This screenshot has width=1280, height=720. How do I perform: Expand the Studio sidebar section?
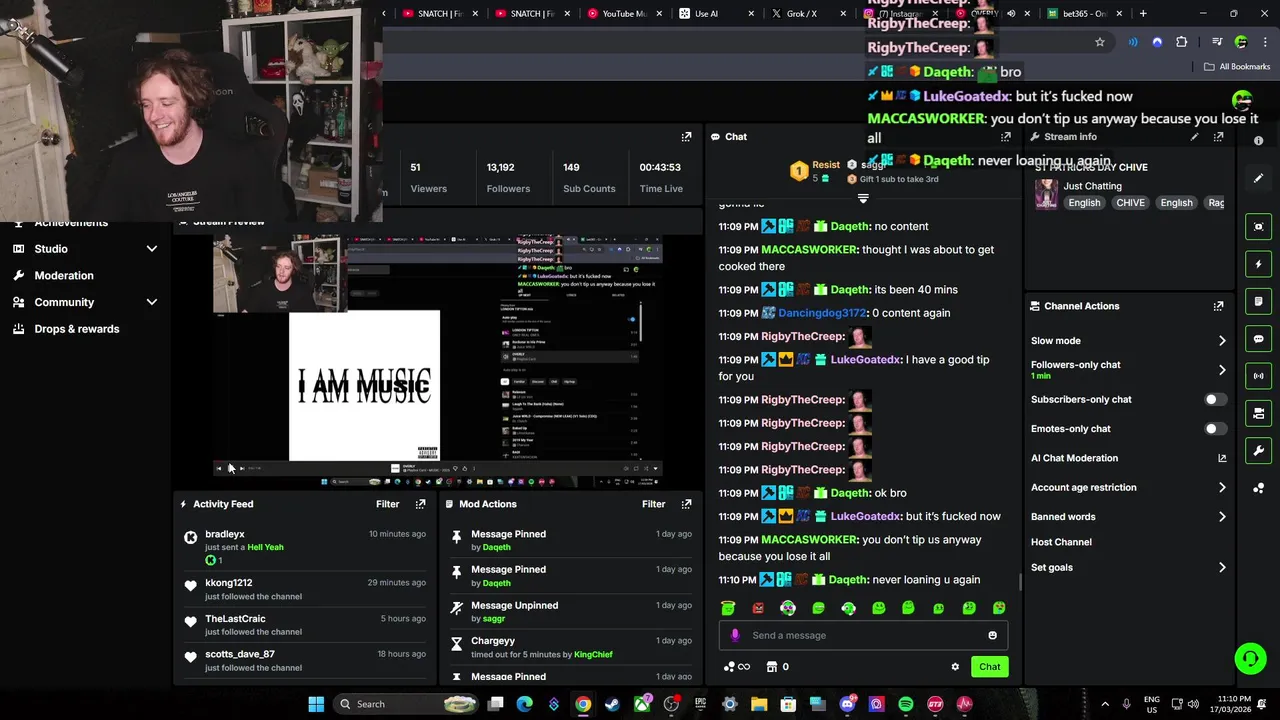pyautogui.click(x=152, y=249)
